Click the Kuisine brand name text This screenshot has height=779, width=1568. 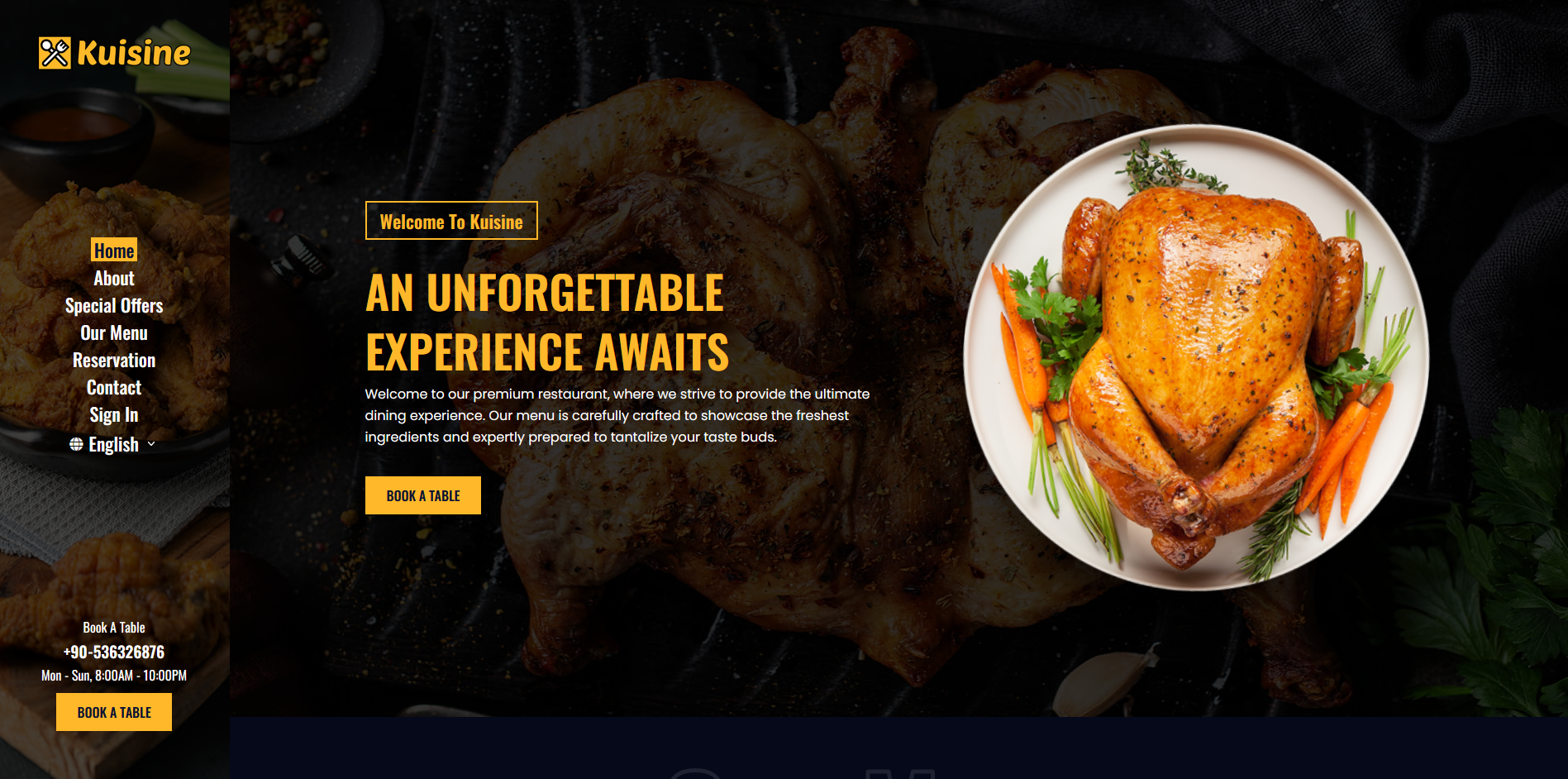pos(133,53)
